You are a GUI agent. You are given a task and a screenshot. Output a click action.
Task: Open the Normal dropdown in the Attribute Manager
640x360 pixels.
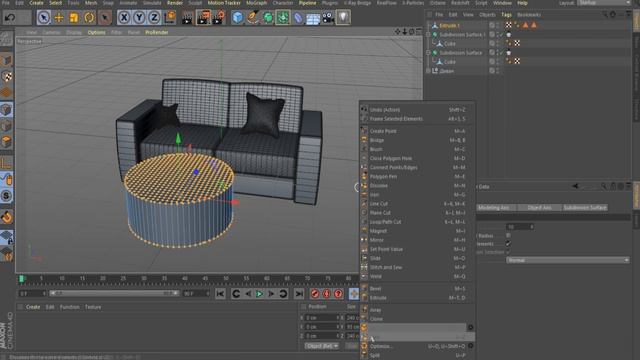(567, 260)
